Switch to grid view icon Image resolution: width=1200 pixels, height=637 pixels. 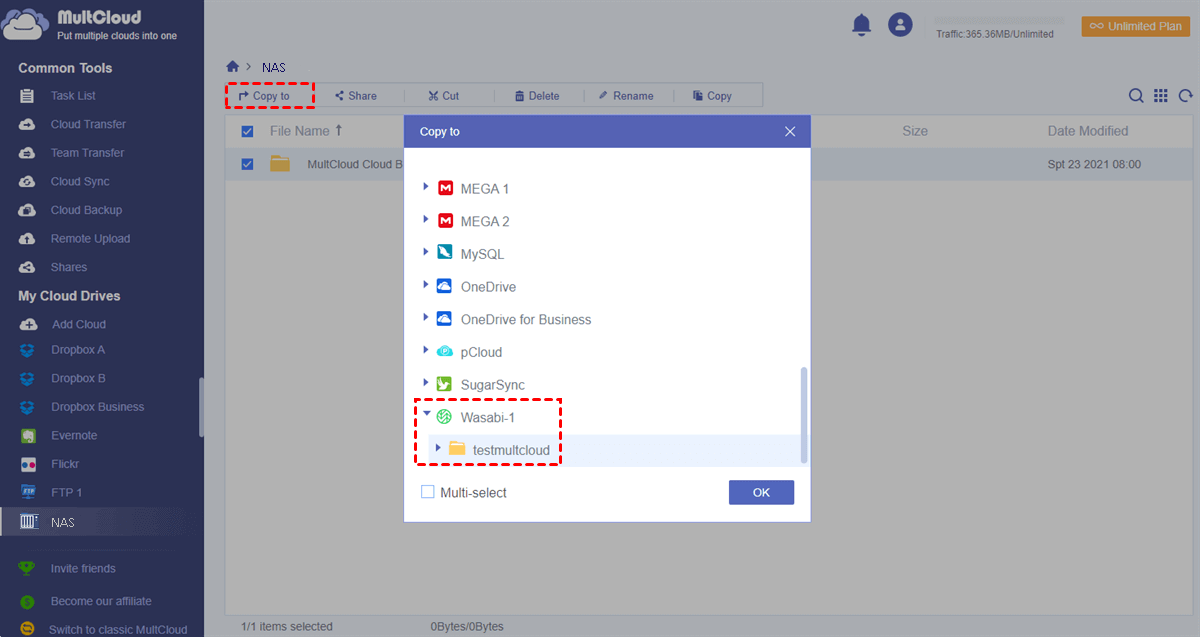[x=1160, y=96]
